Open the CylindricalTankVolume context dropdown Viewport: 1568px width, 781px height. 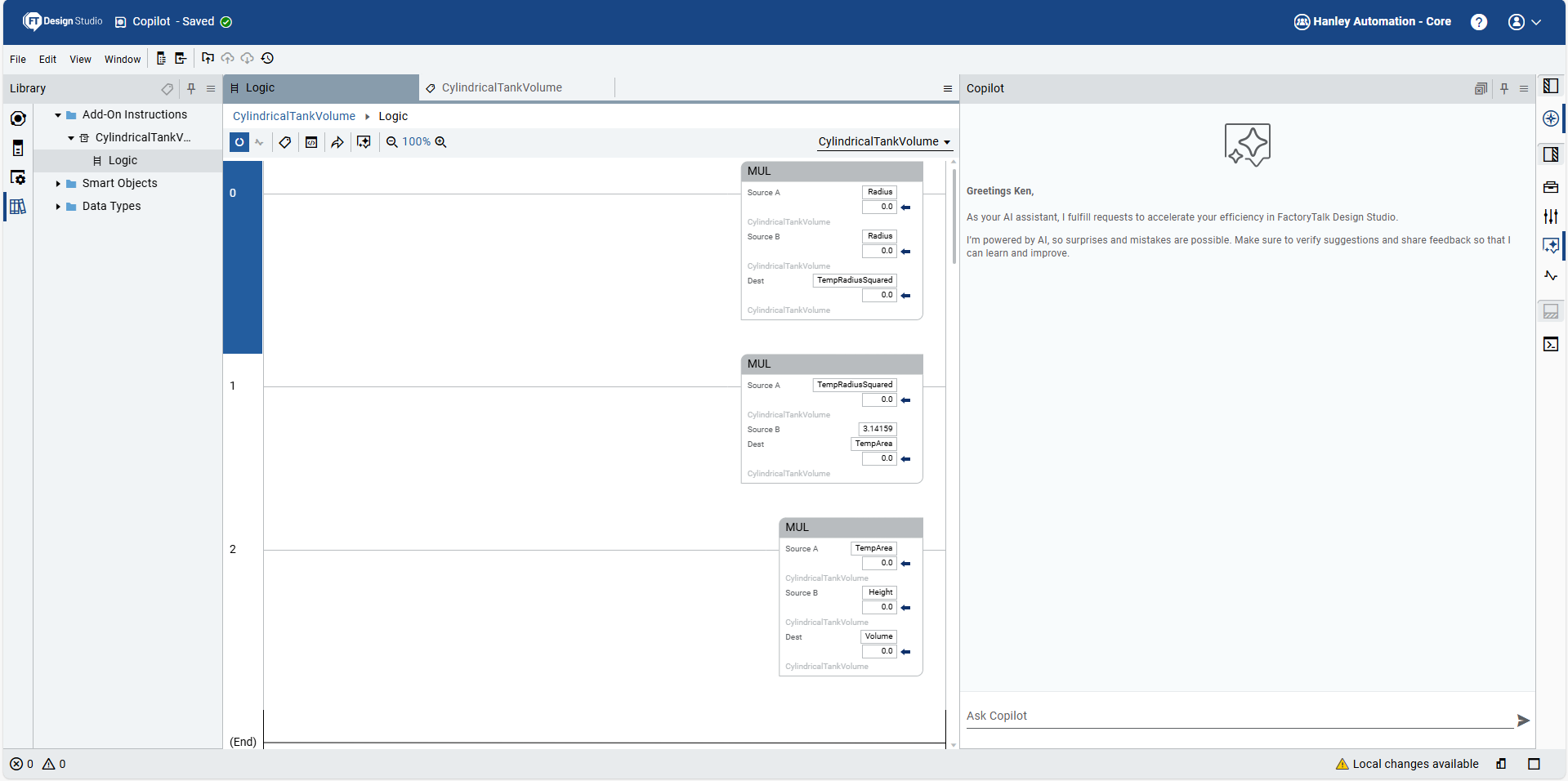(884, 142)
